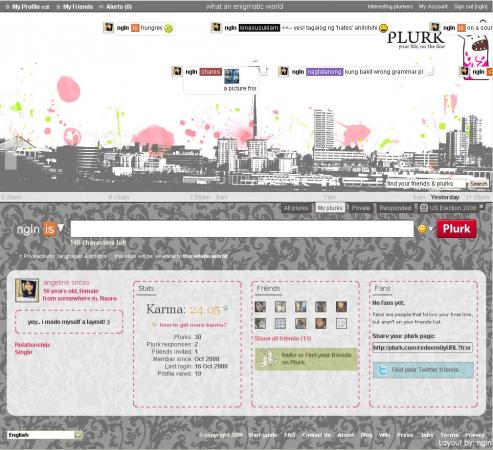This screenshot has height=450, width=493.
Task: Open second friend avatar in top row
Action: point(280,307)
